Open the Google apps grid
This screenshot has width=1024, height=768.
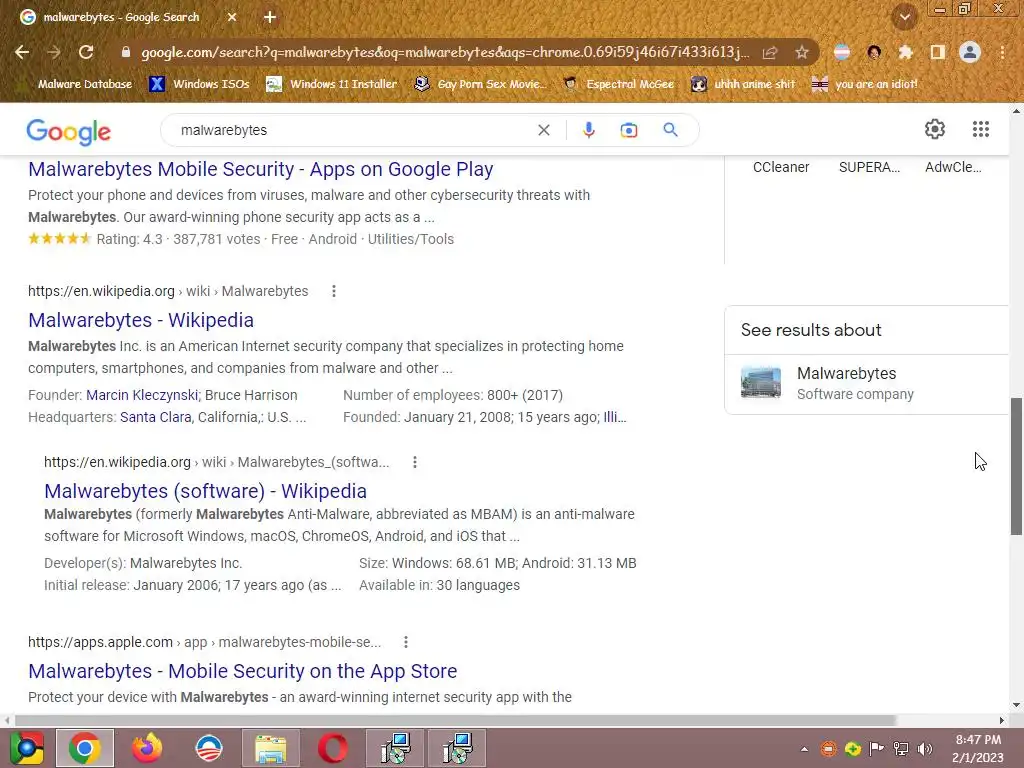tap(980, 129)
